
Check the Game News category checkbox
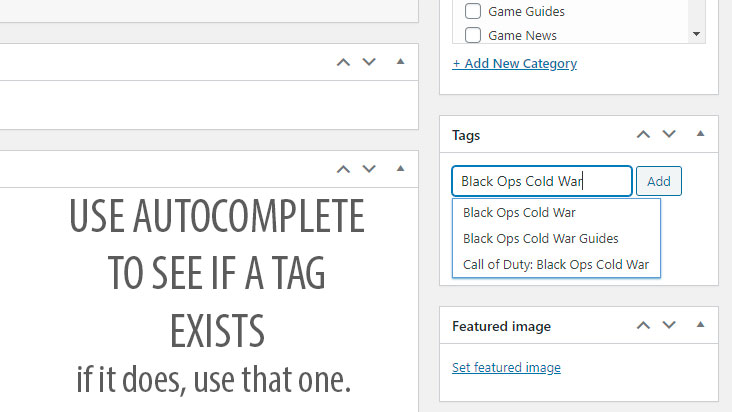(473, 35)
